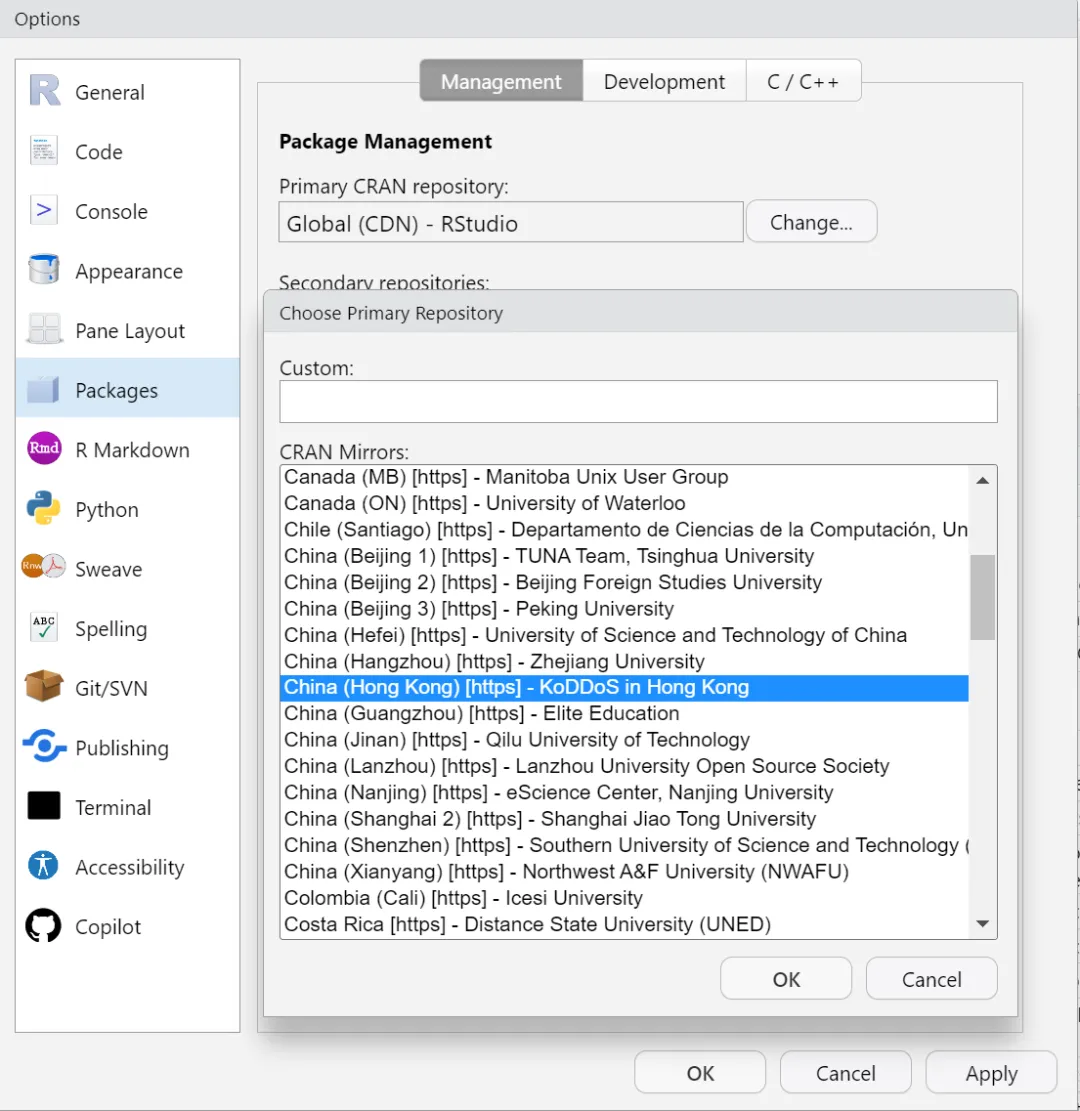Select the China (Shenzhen) mirror
This screenshot has height=1111, width=1080.
[x=624, y=845]
